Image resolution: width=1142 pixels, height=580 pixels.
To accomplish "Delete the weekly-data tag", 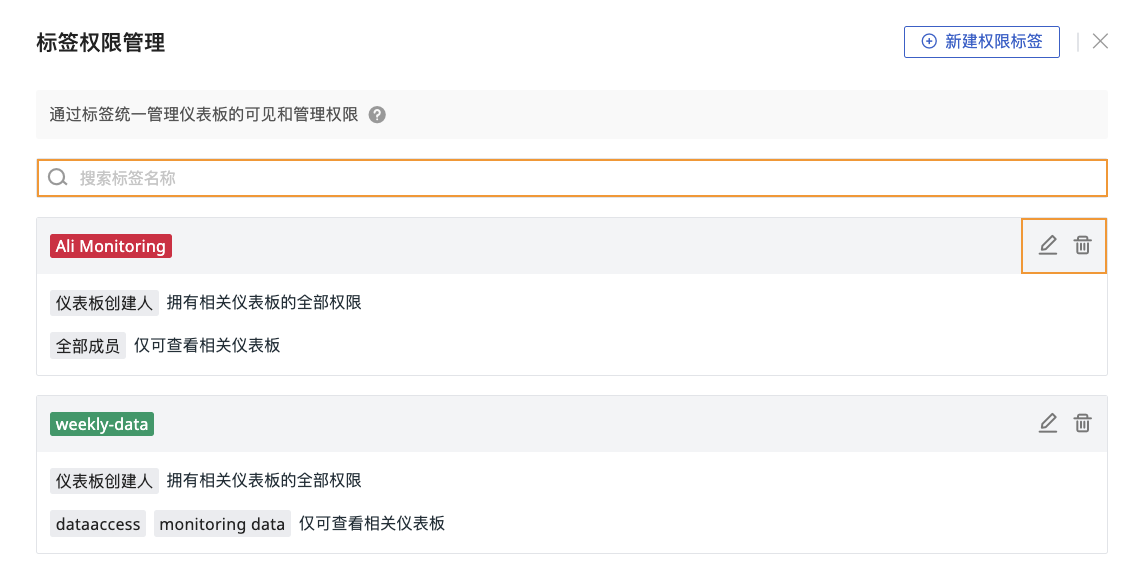I will (x=1082, y=423).
